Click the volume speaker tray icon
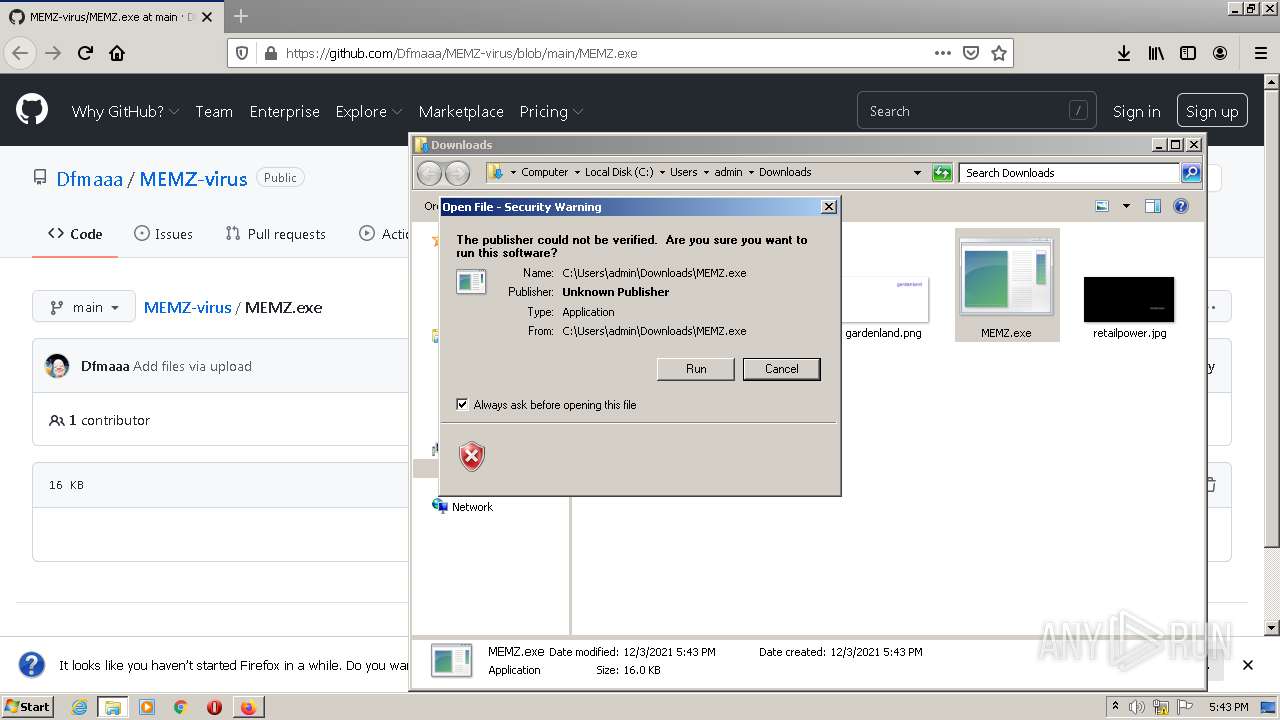 point(1137,707)
